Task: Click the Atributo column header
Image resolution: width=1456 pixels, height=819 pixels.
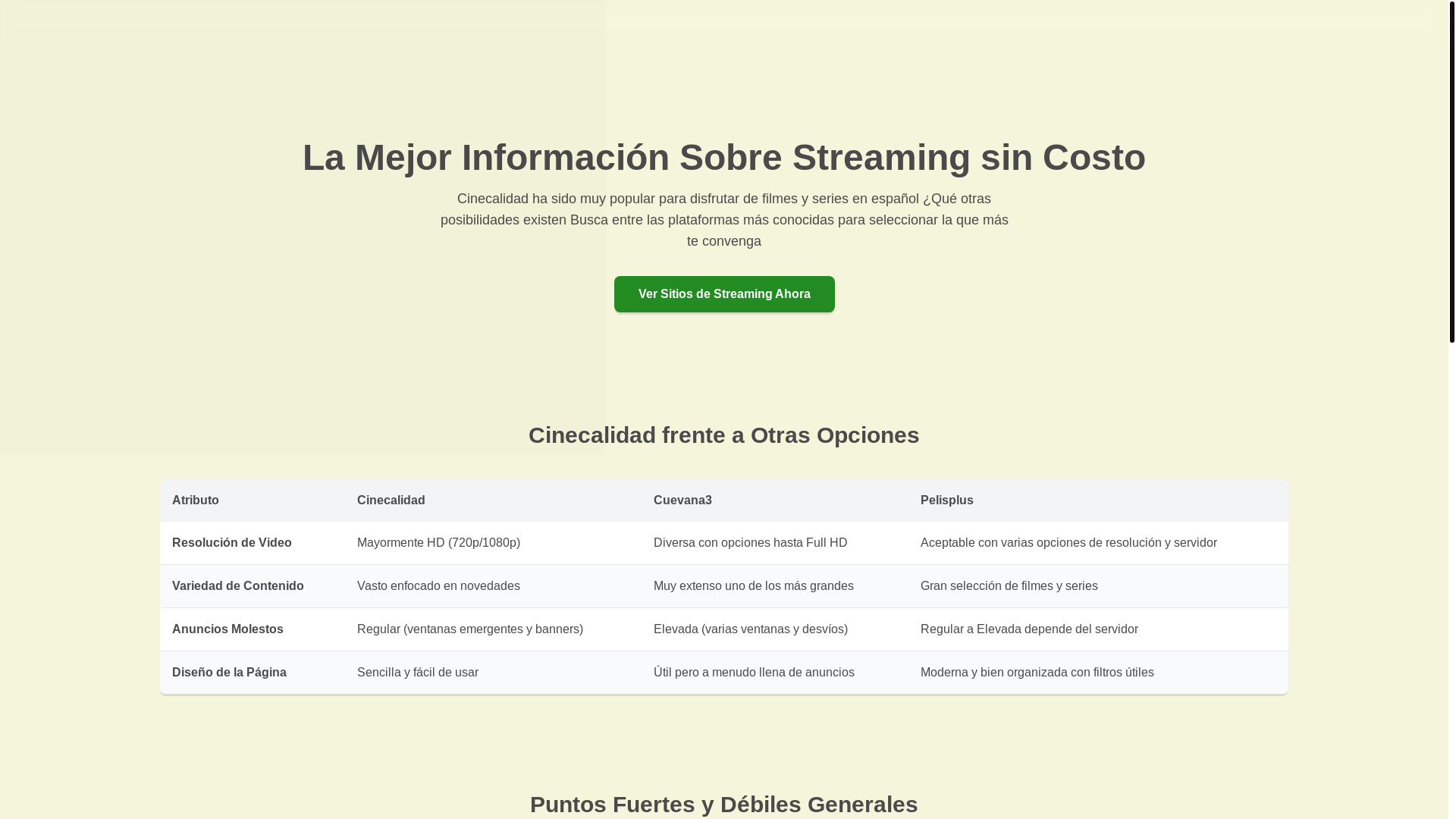Action: 253,500
